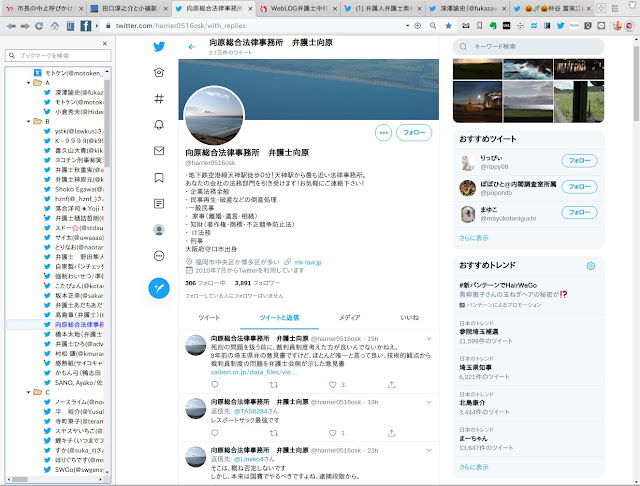The width and height of the screenshot is (640, 486).
Task: Click the back arrow beside profile name
Action: 192,47
